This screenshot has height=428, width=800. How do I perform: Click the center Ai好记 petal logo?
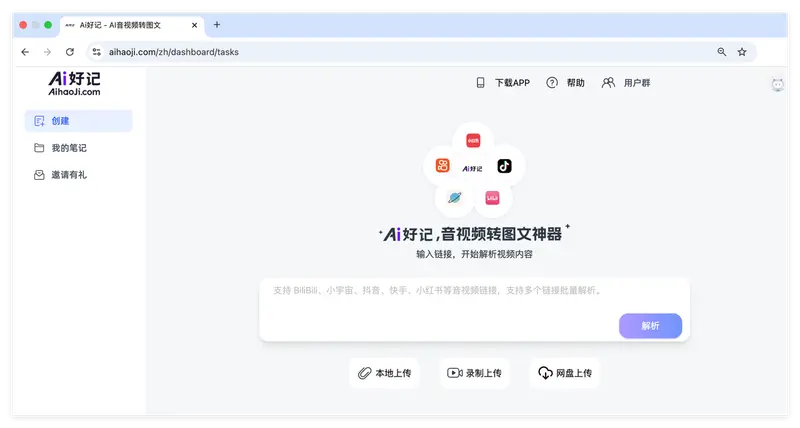tap(472, 168)
